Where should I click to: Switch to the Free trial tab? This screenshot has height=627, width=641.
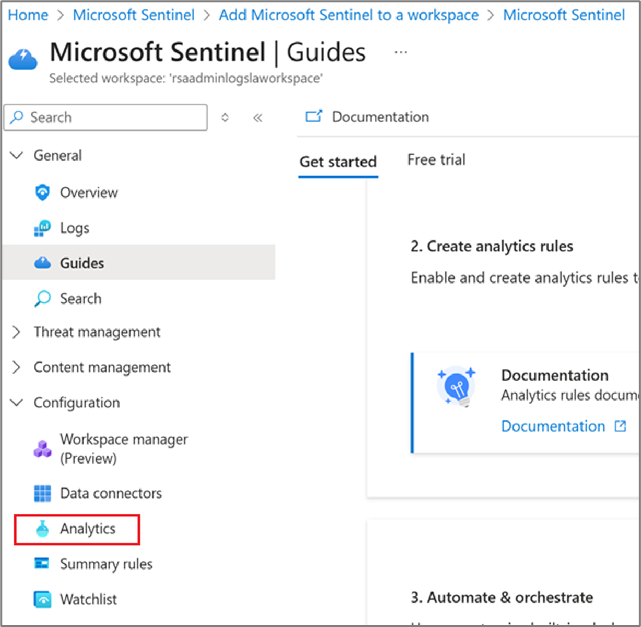coord(436,160)
